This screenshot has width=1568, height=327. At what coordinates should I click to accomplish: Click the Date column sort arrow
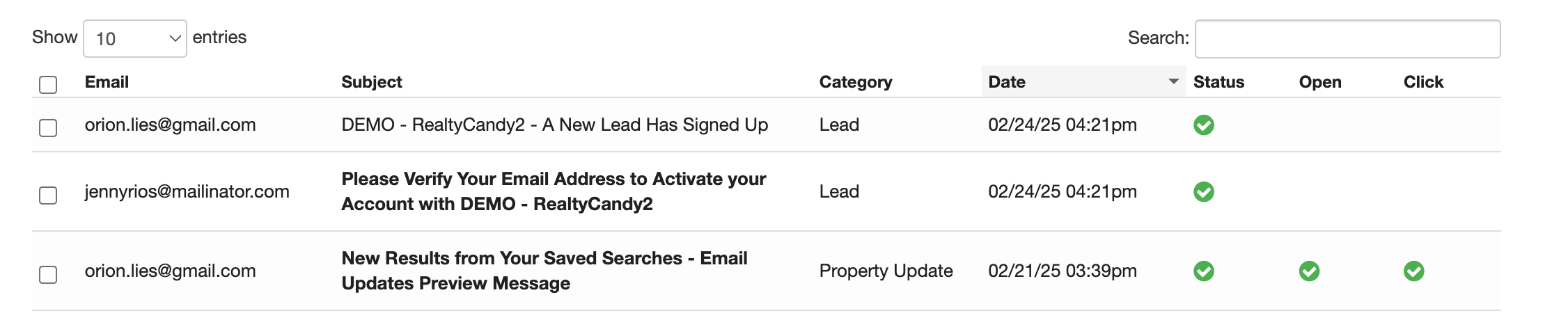point(1173,82)
